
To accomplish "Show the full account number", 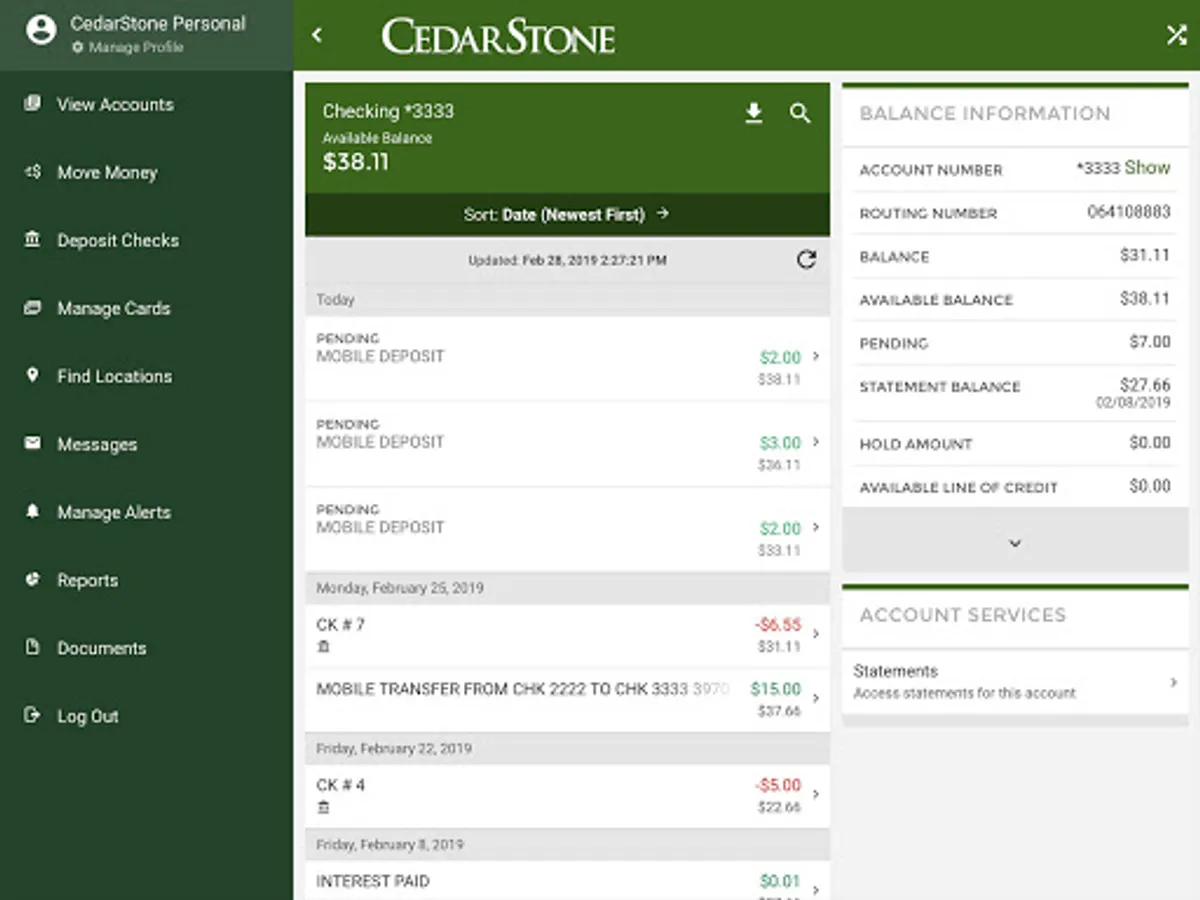I will (x=1147, y=168).
